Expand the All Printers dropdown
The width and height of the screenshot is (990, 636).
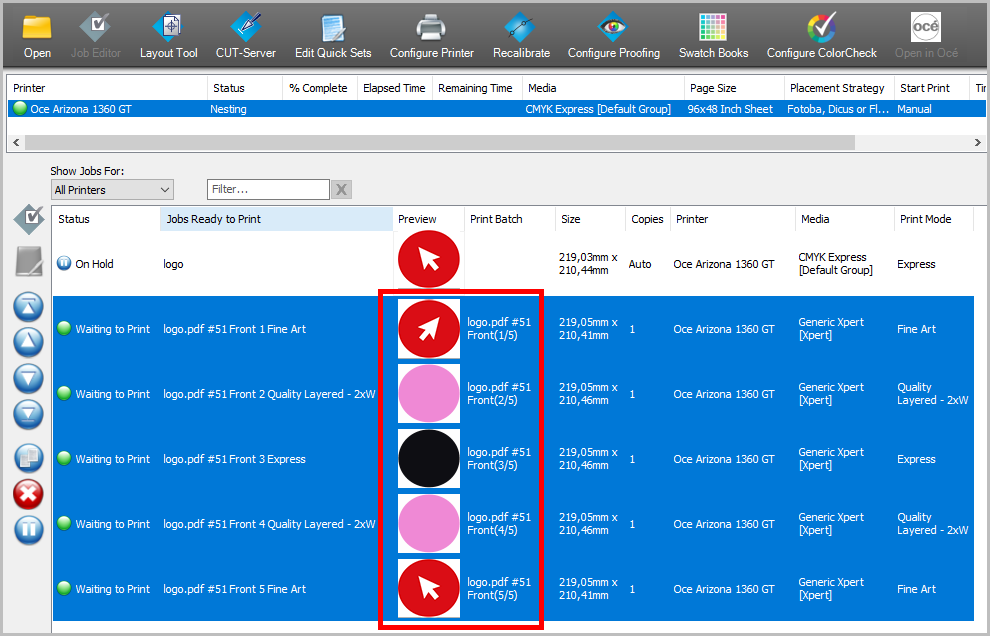tap(112, 190)
